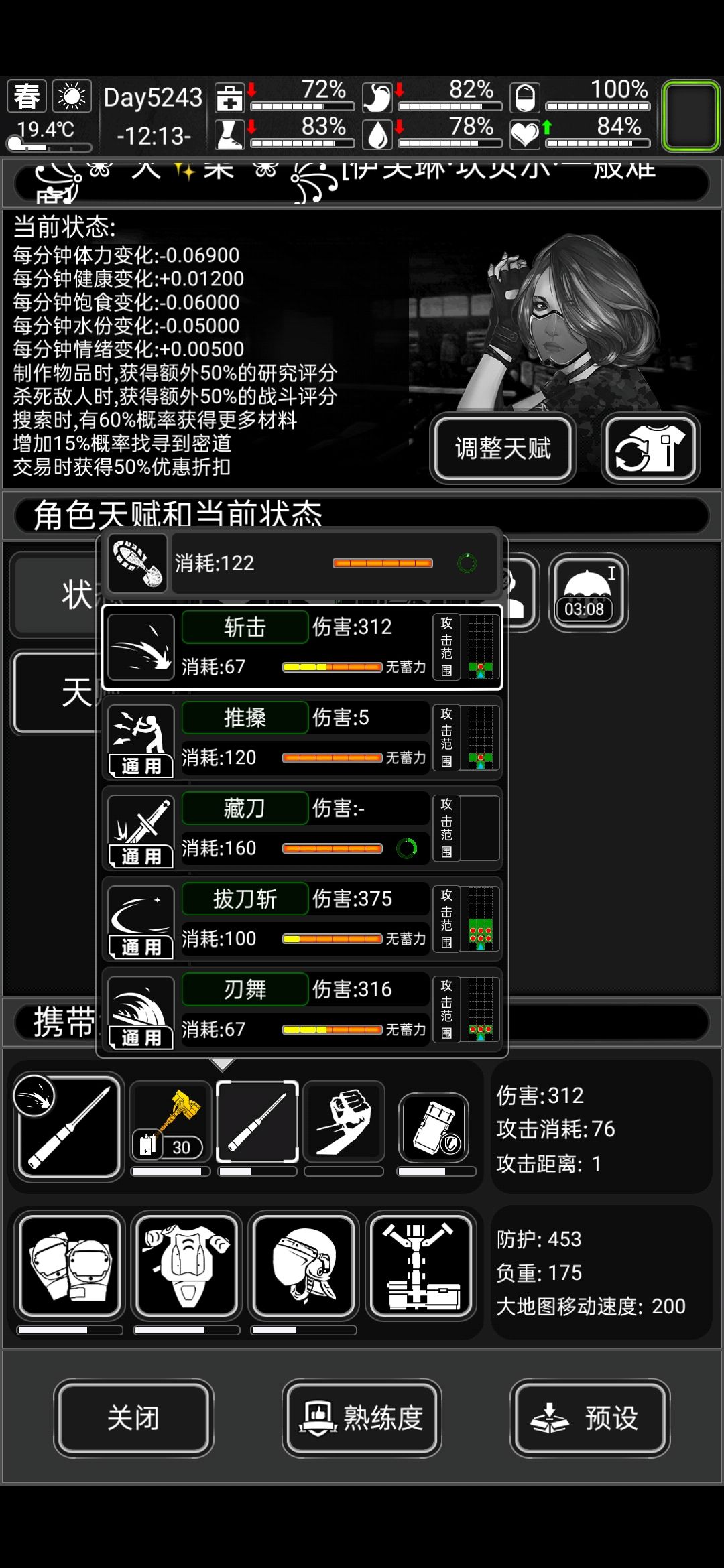Expand the 预设 presets menu
724x1568 pixels.
click(x=590, y=1417)
